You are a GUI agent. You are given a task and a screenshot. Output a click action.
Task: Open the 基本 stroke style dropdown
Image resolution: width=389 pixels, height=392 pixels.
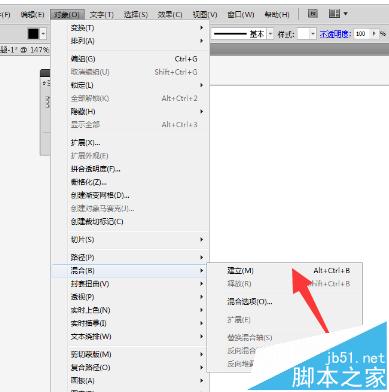pyautogui.click(x=270, y=34)
